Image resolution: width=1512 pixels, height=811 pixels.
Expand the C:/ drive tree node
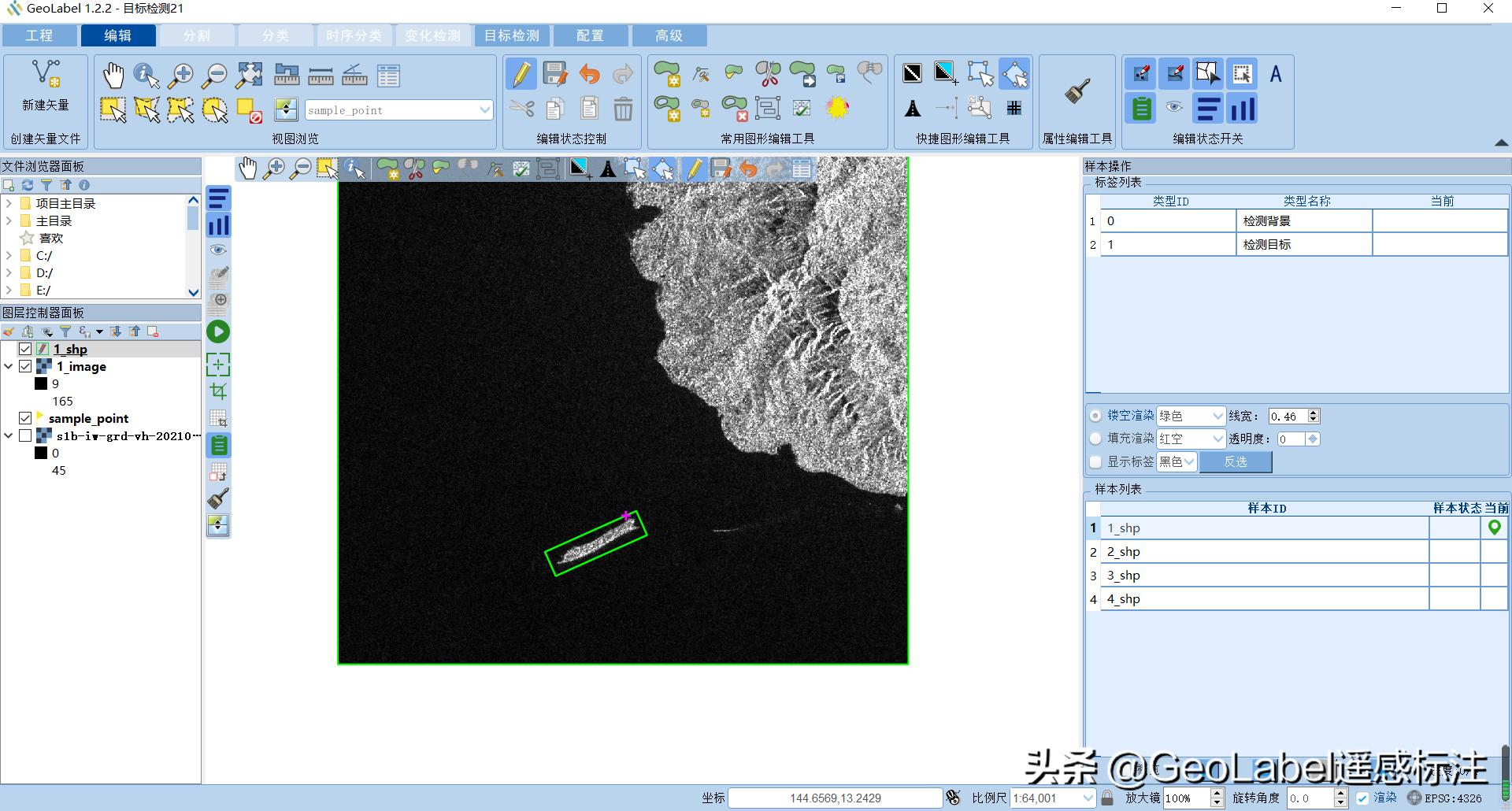point(9,255)
